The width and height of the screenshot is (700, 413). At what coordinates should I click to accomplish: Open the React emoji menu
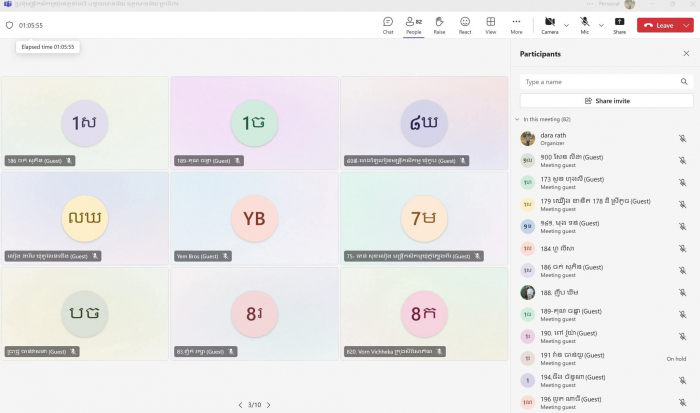coord(465,24)
